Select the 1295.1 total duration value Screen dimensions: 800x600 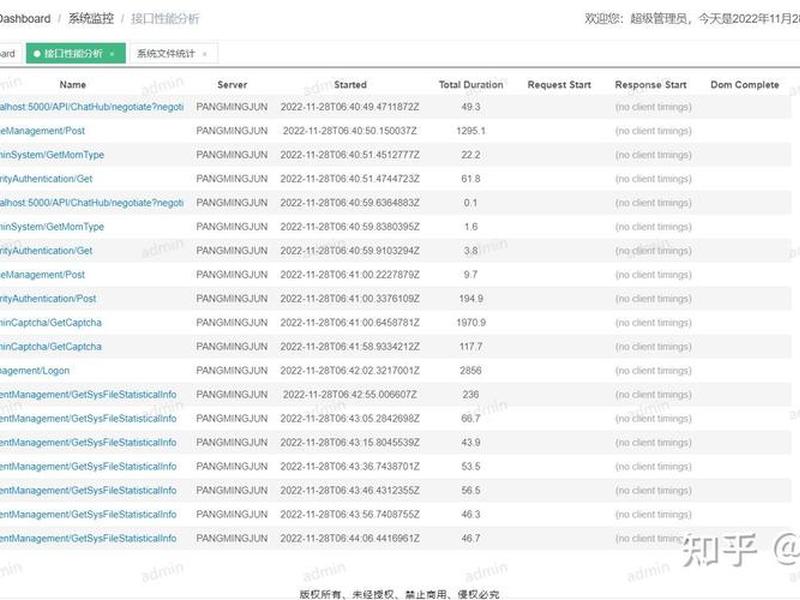click(471, 131)
